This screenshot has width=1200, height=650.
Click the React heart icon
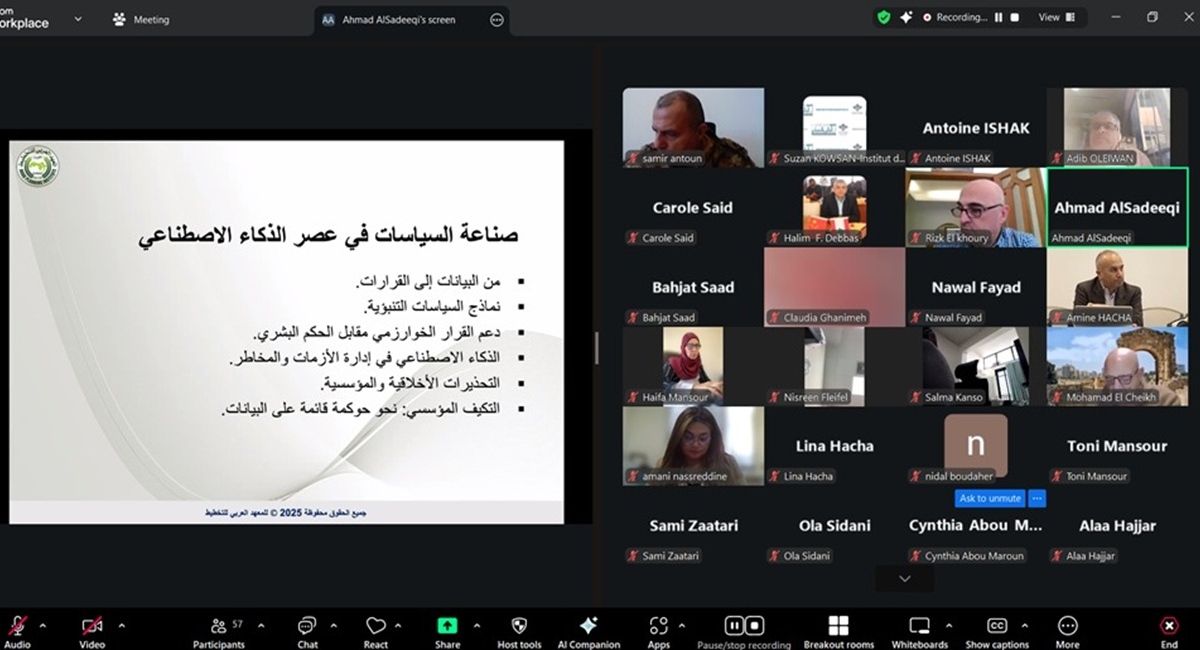[x=376, y=627]
